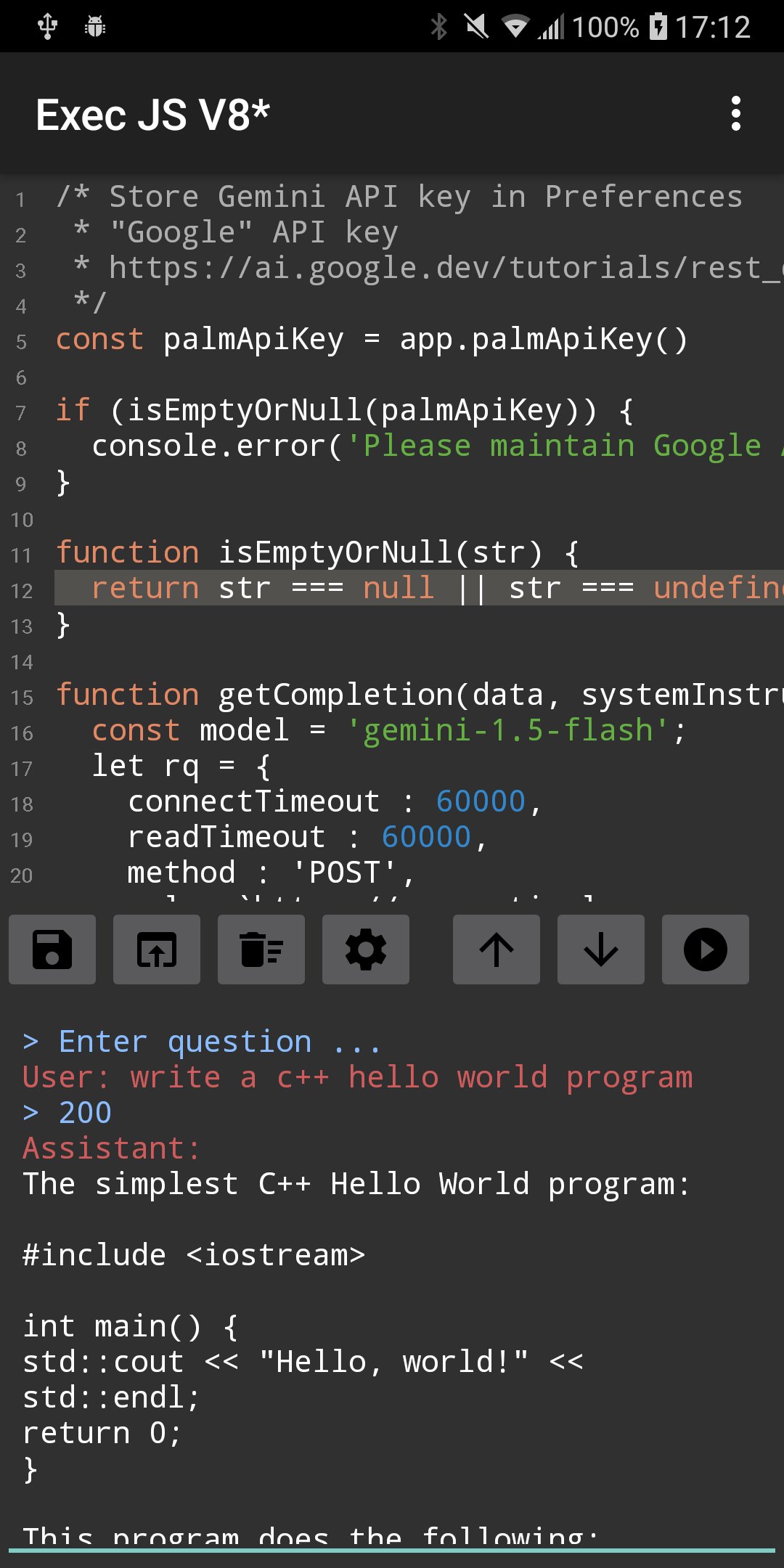Screen dimensions: 784x1568
Task: Tap the Save file icon
Action: (52, 950)
